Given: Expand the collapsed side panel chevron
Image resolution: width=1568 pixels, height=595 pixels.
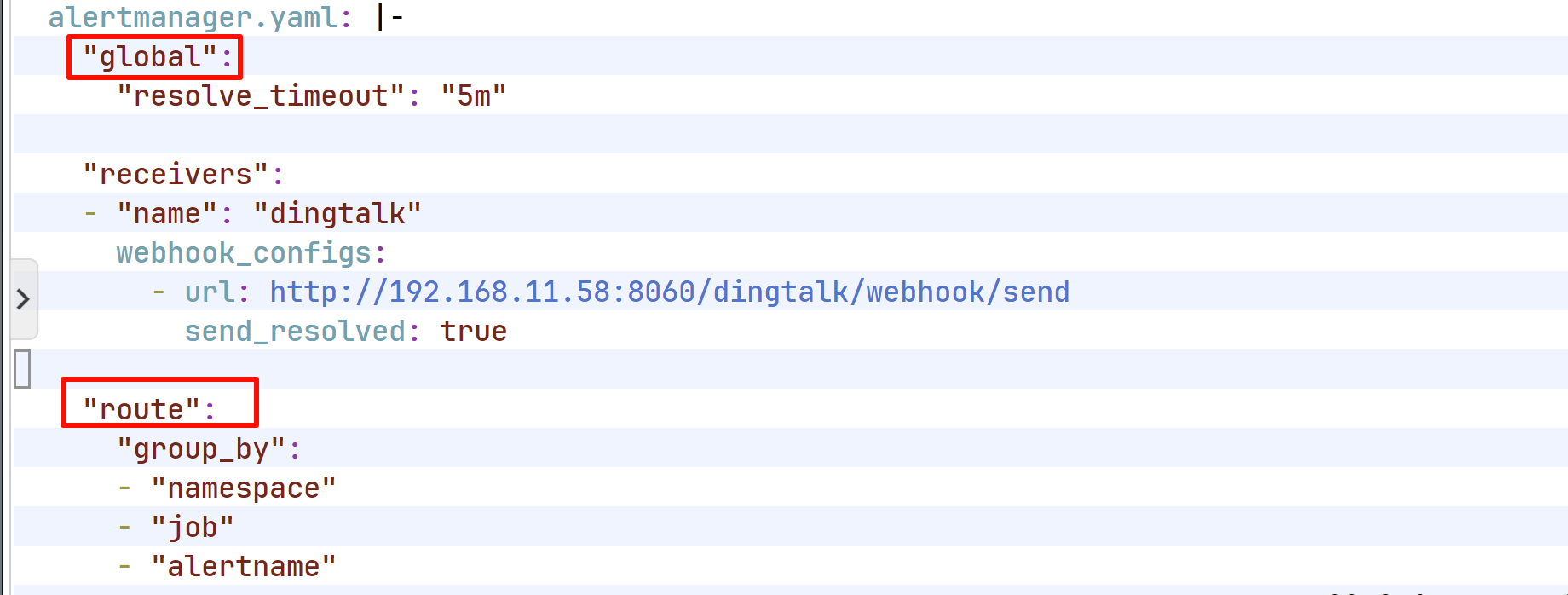Looking at the screenshot, I should 23,299.
